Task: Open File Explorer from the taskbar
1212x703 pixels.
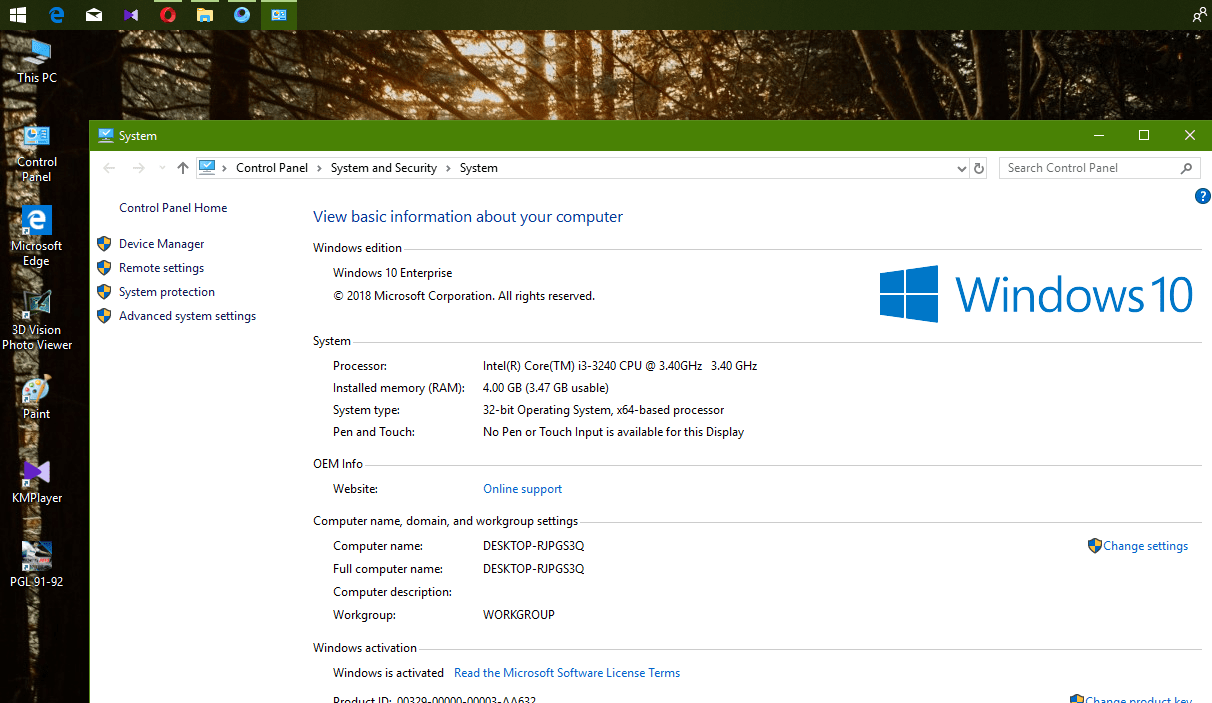Action: click(x=205, y=15)
